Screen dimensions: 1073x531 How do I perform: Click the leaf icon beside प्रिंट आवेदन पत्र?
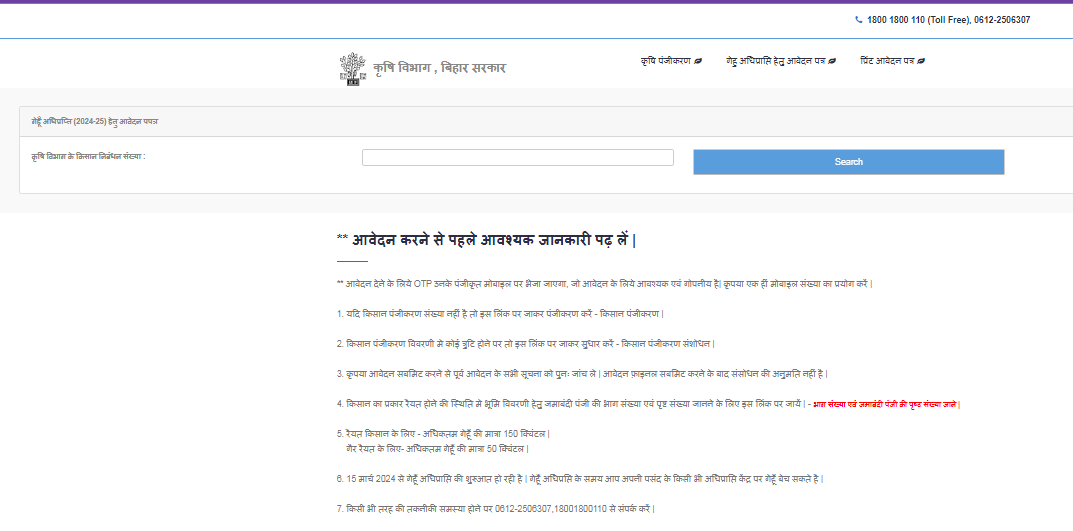pyautogui.click(x=921, y=62)
